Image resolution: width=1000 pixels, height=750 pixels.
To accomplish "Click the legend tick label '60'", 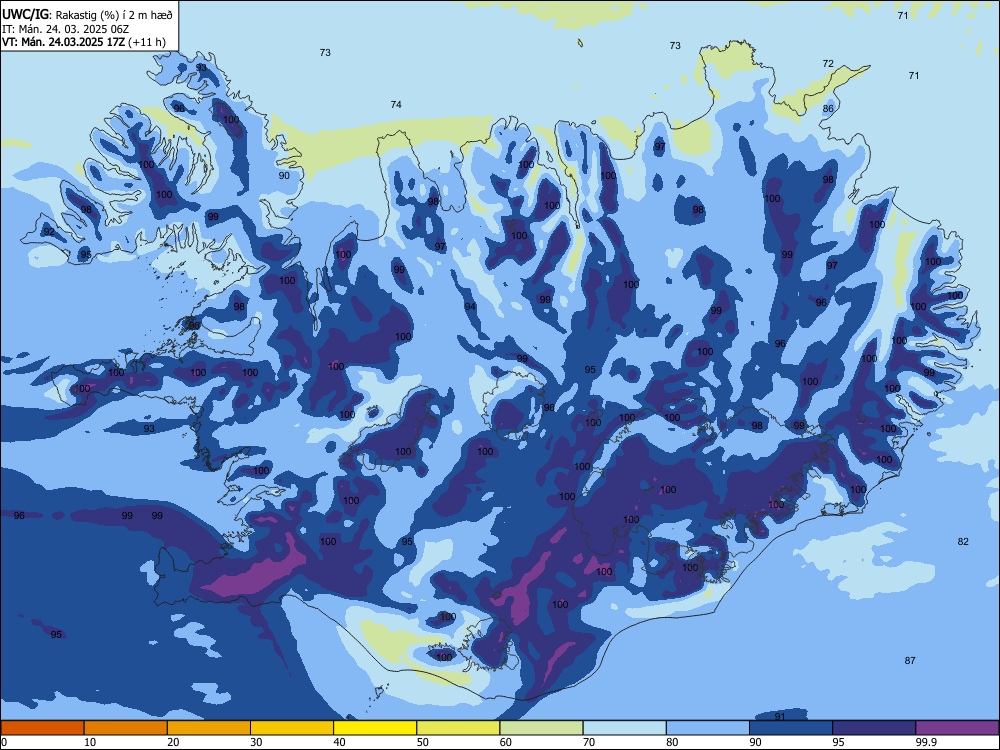I will pyautogui.click(x=506, y=742).
